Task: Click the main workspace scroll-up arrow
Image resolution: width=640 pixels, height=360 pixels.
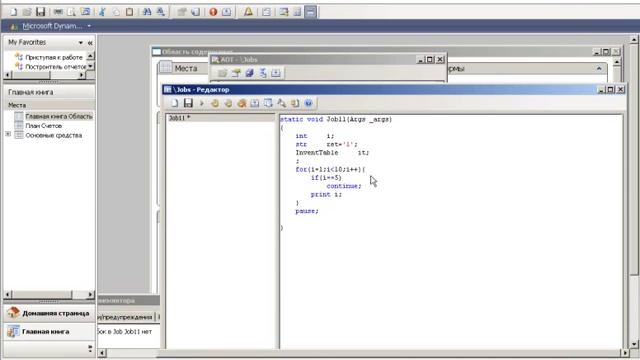Action: click(634, 40)
